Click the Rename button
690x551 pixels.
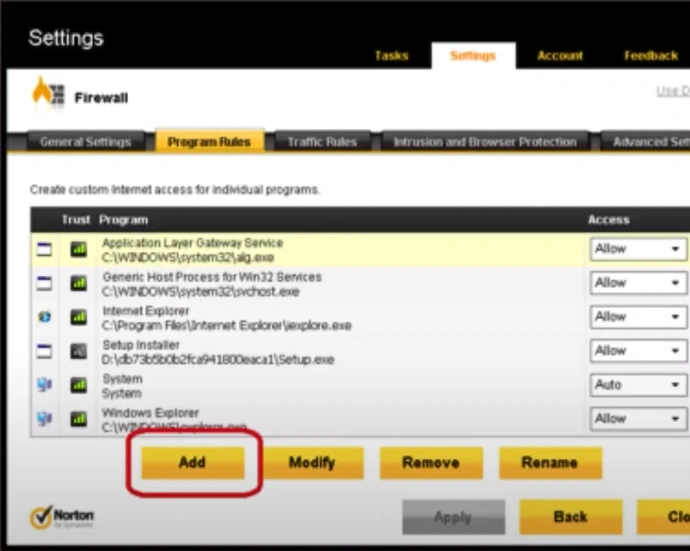pyautogui.click(x=550, y=463)
